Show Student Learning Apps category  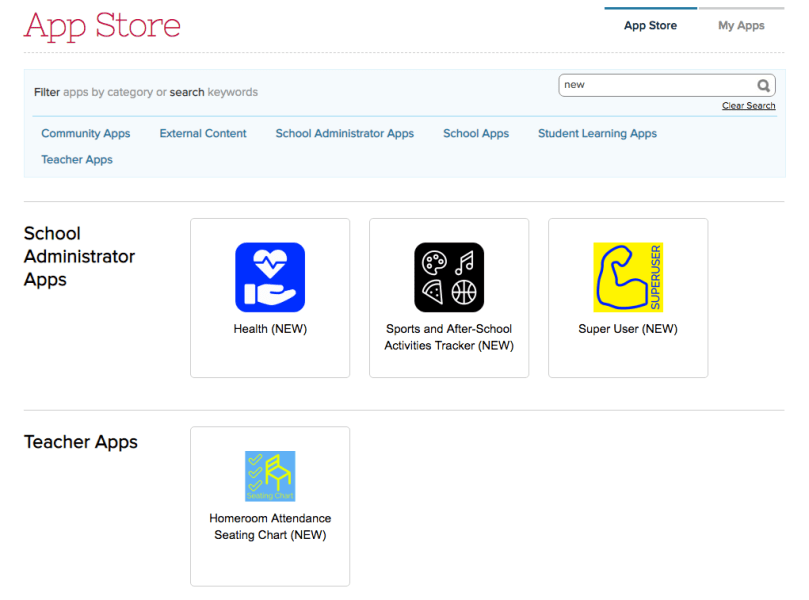(x=597, y=134)
